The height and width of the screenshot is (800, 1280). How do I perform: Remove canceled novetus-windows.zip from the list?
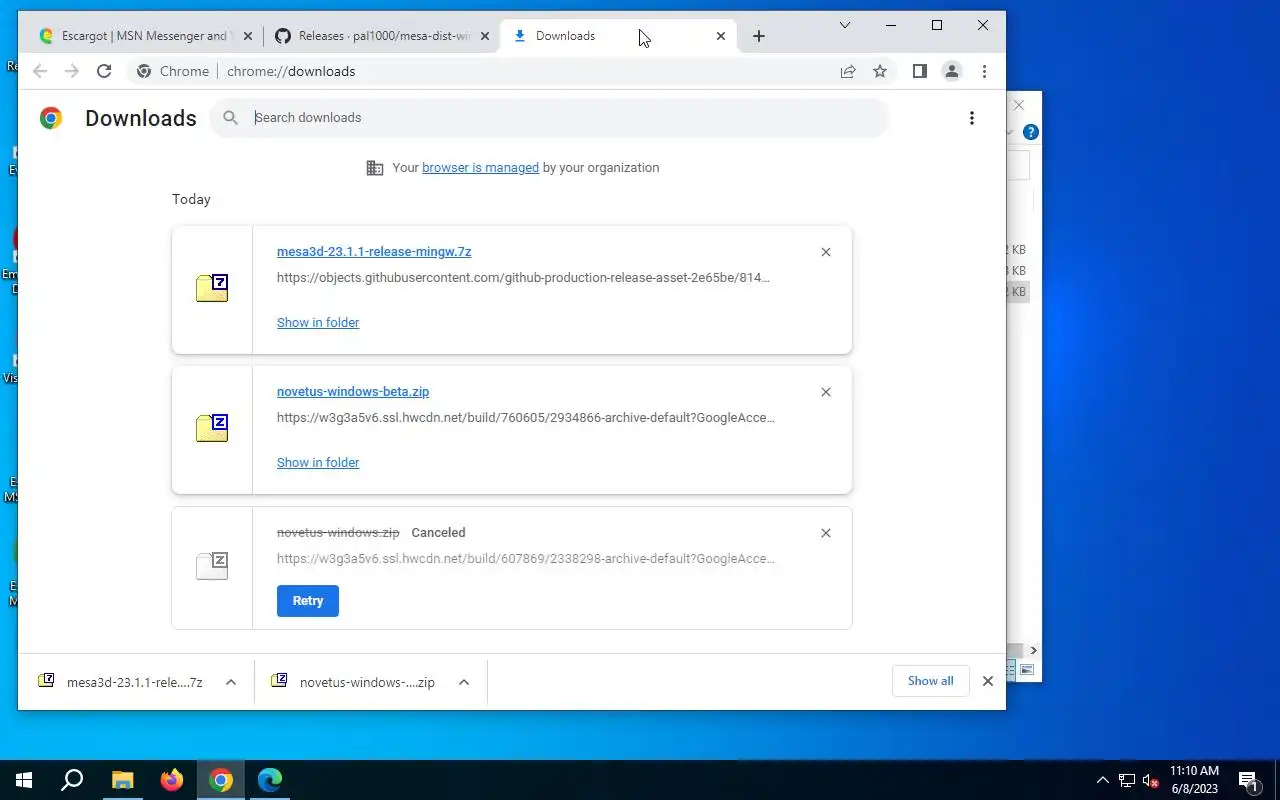[x=826, y=533]
